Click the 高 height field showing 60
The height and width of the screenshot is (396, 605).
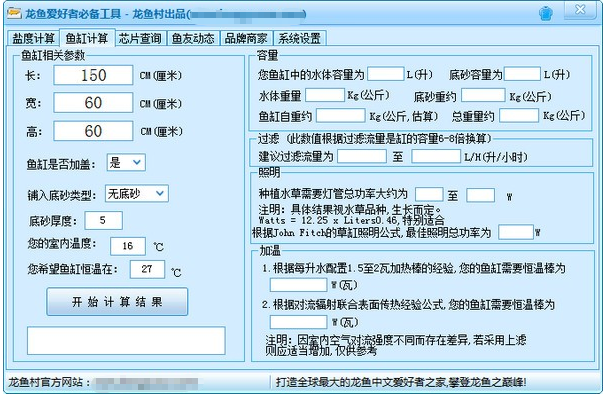coord(93,131)
